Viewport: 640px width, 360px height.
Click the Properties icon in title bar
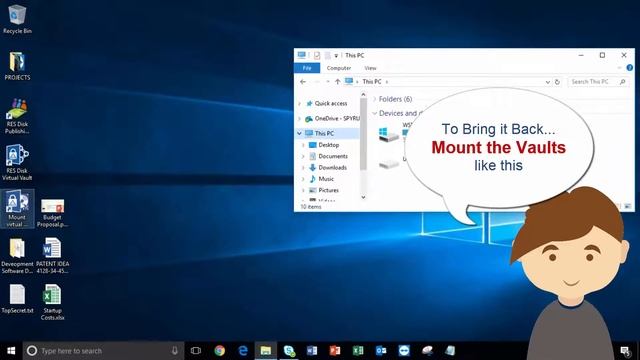pos(317,55)
